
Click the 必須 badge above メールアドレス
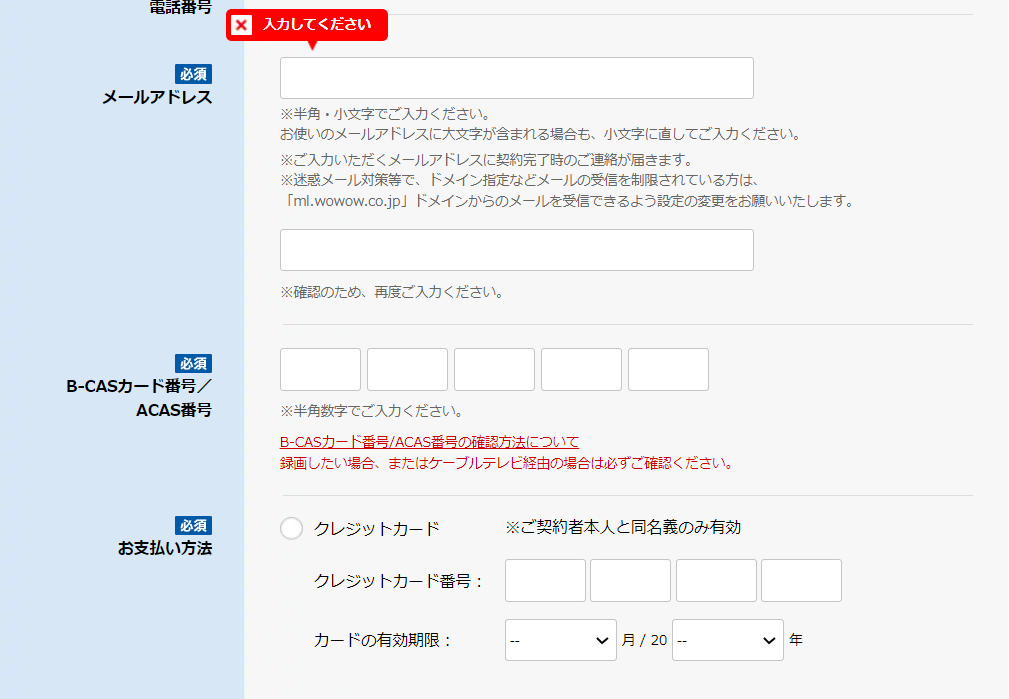194,74
